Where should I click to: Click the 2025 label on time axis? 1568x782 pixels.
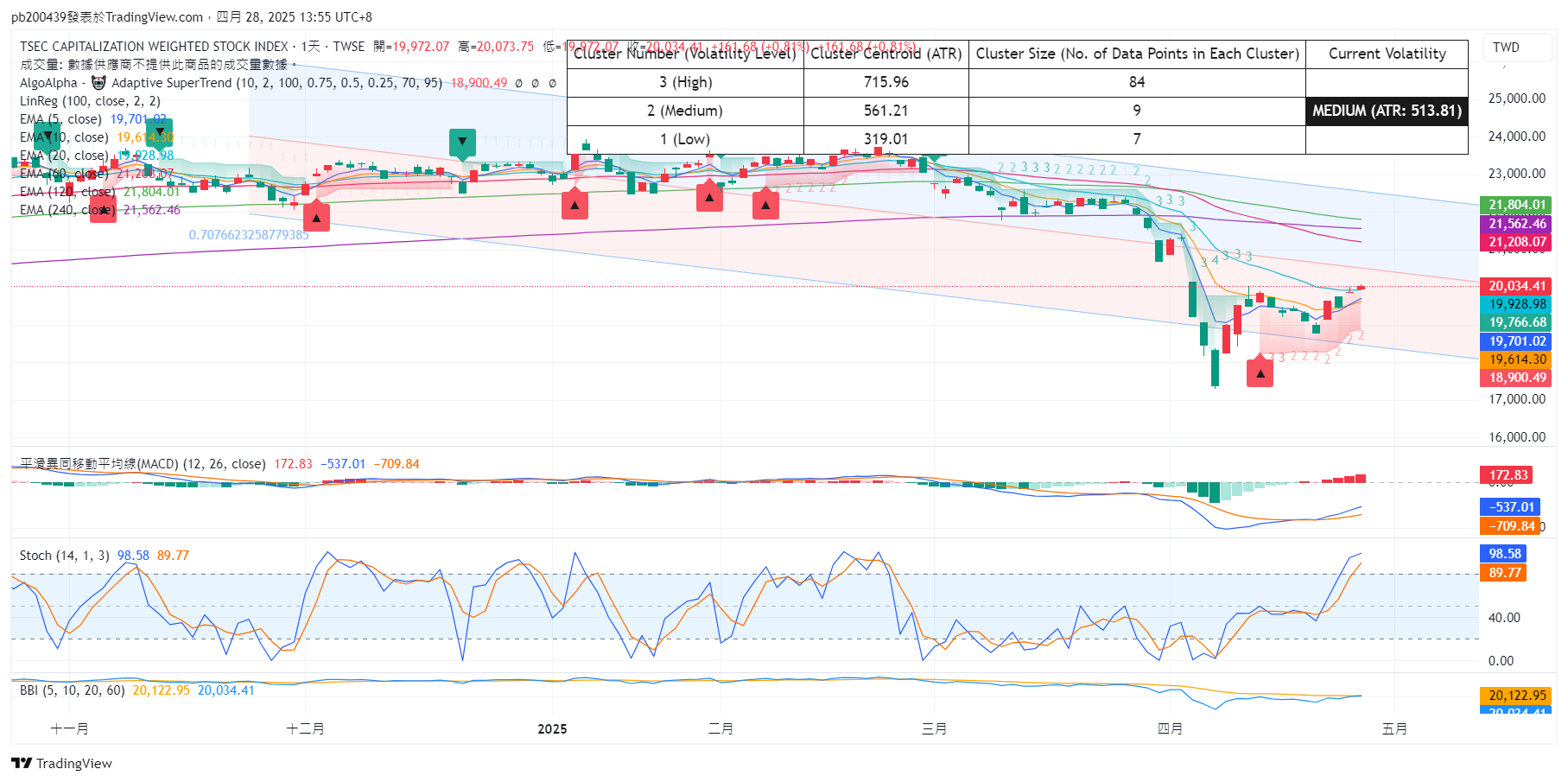(552, 729)
